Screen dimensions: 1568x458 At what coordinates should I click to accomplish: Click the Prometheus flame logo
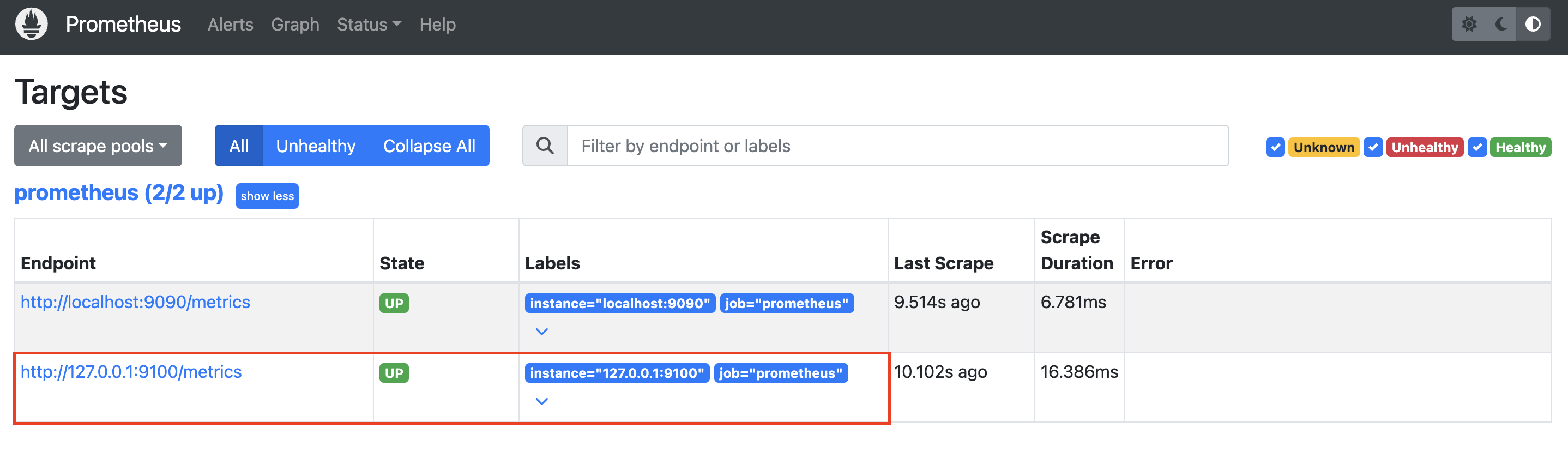coord(32,25)
